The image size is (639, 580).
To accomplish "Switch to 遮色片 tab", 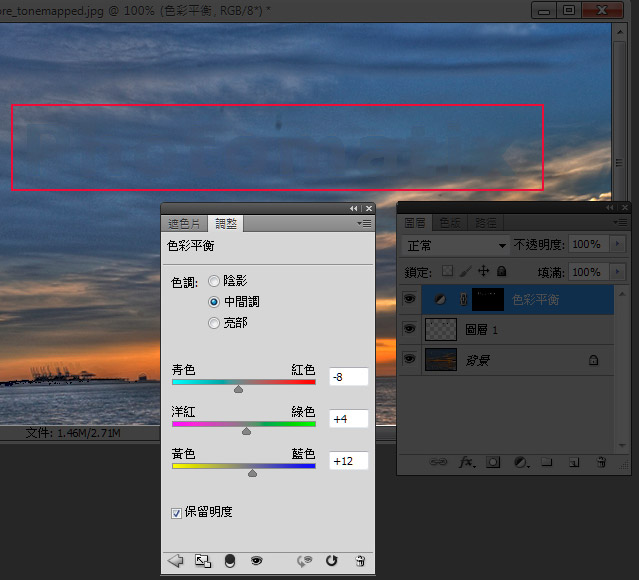I will [x=185, y=223].
